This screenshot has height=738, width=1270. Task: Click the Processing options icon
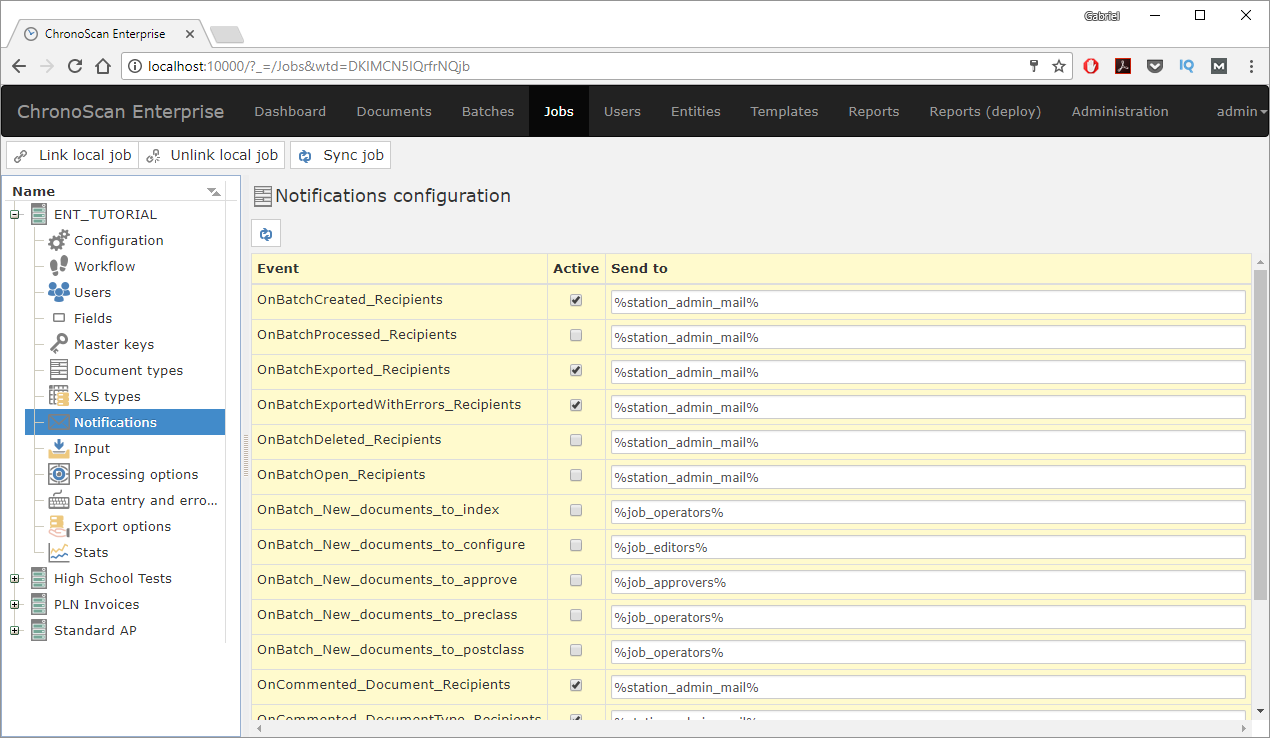pos(59,474)
